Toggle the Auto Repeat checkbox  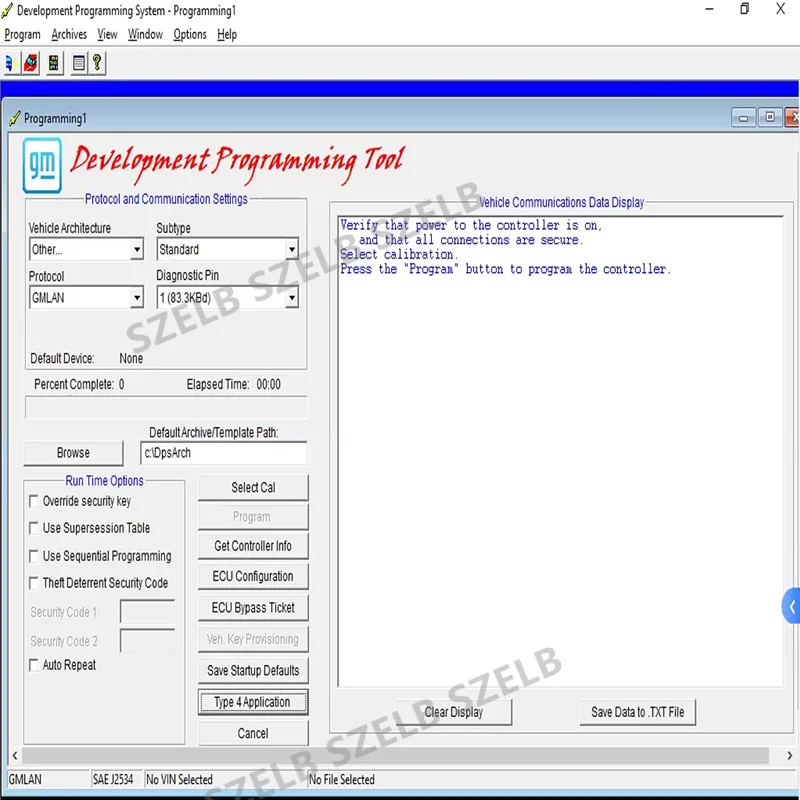35,665
